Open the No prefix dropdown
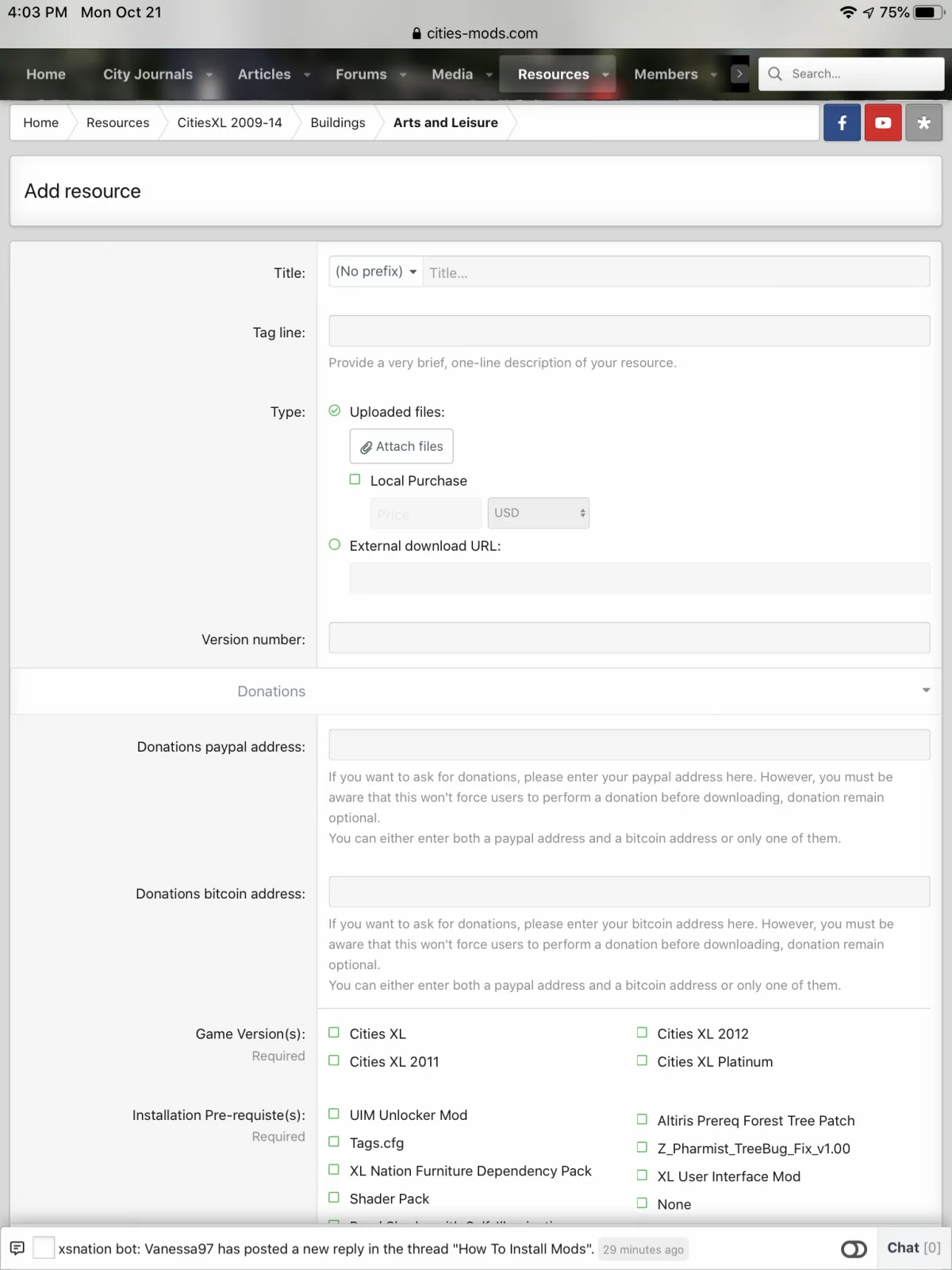 (x=376, y=271)
